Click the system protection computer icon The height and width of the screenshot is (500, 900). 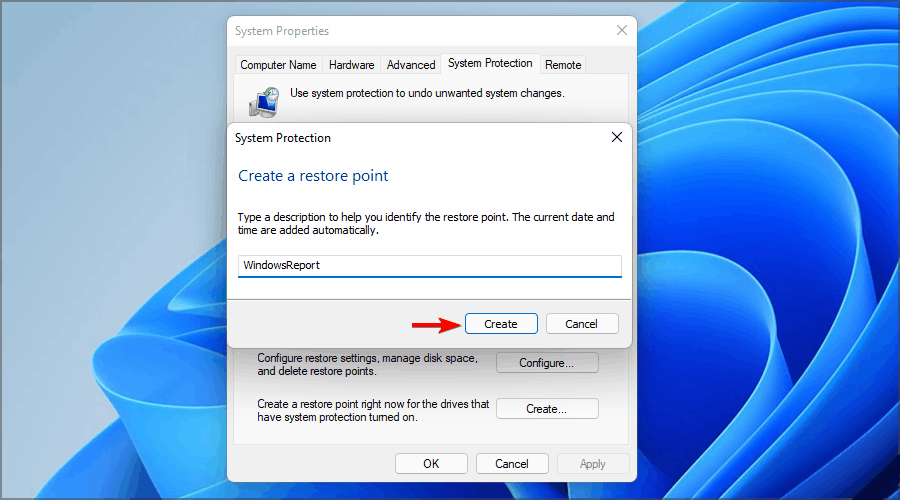[x=265, y=102]
